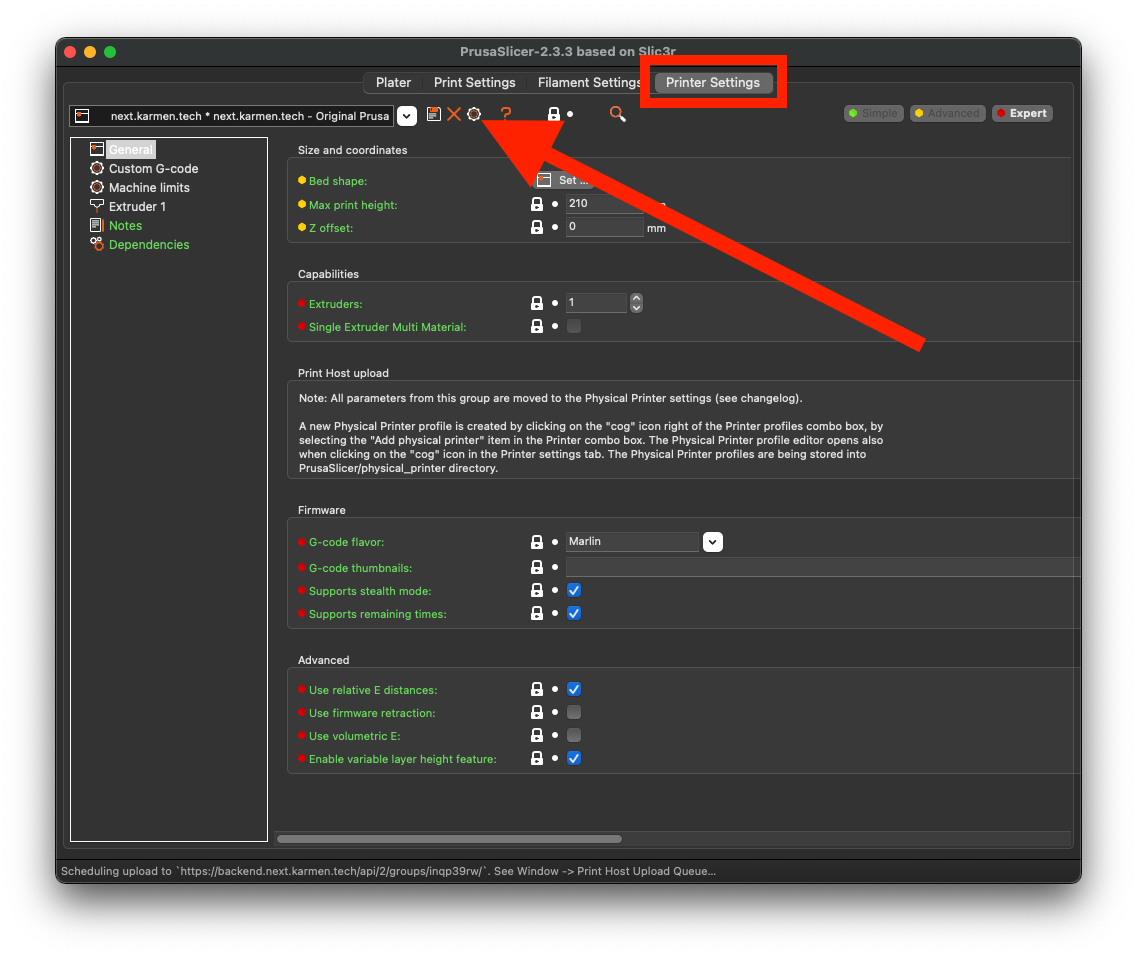Screen dimensions: 1137x957
Task: Enable Use volumetric E checkbox
Action: tap(574, 735)
